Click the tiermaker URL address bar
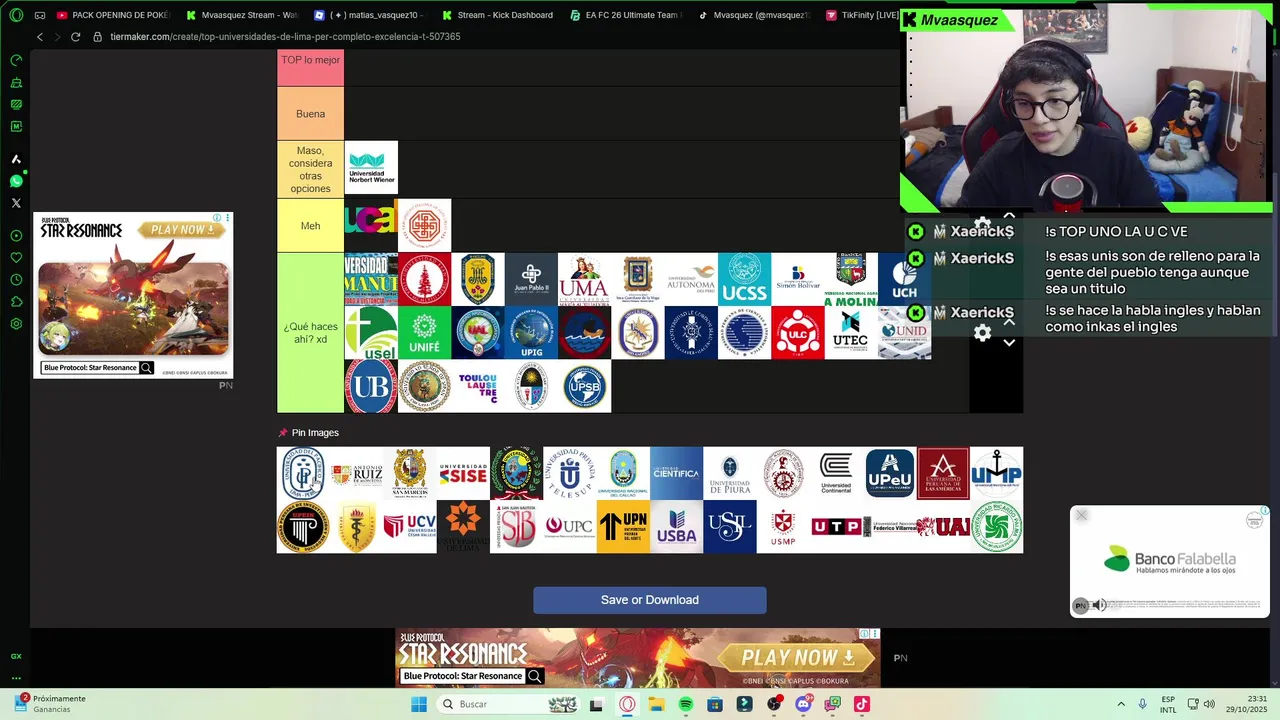Screen dimensions: 1280x720 (285, 37)
